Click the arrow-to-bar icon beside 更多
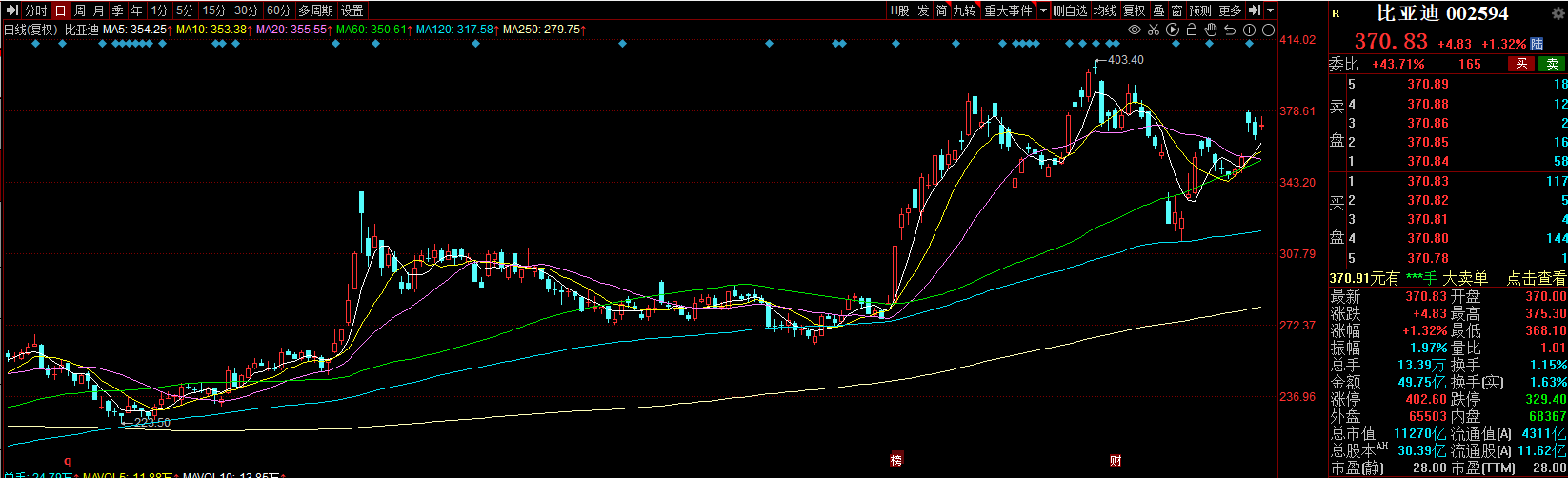The height and width of the screenshot is (478, 1568). pyautogui.click(x=1255, y=10)
